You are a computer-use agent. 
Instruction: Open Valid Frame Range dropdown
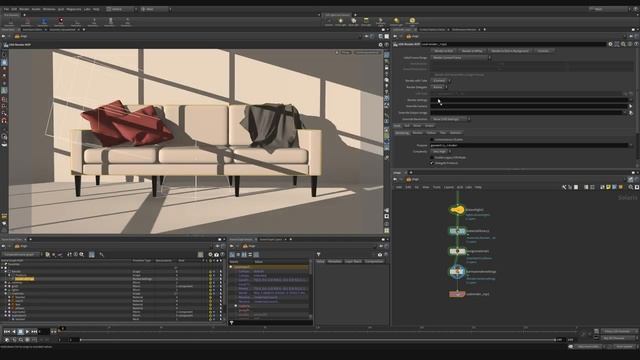pyautogui.click(x=461, y=58)
